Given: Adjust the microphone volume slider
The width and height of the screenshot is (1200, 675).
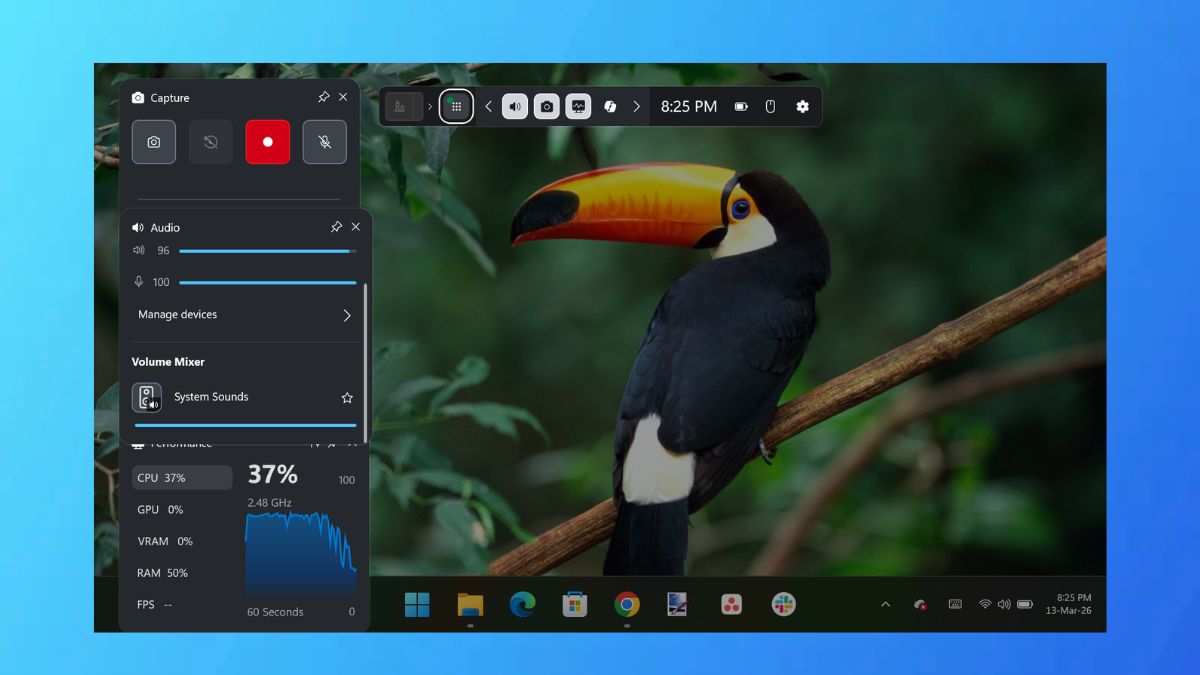Looking at the screenshot, I should click(x=267, y=282).
